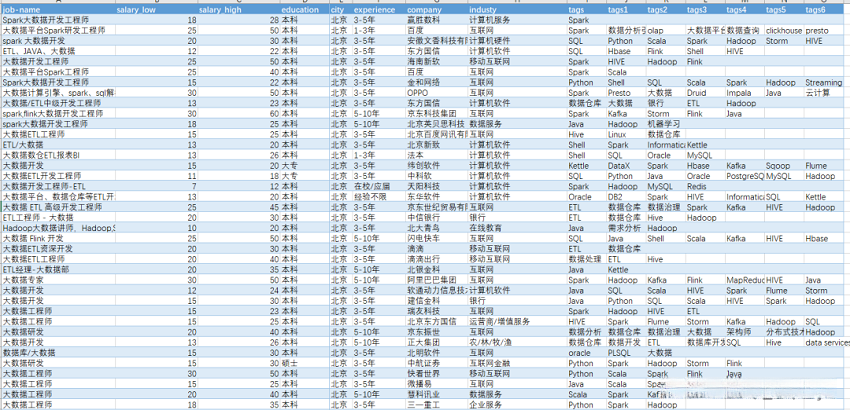Select the experience header cell

(x=378, y=10)
